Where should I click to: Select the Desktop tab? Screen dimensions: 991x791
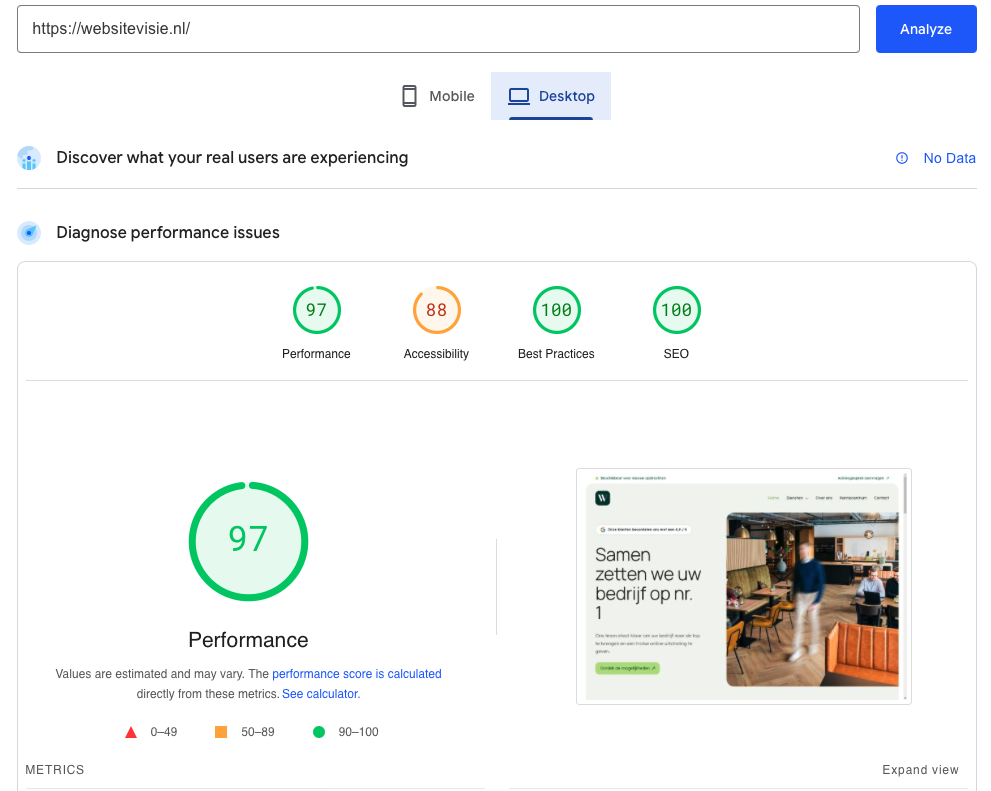click(x=551, y=96)
